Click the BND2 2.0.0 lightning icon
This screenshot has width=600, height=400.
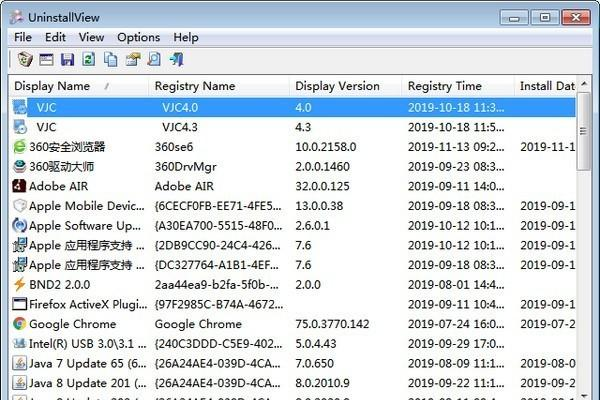coord(20,284)
